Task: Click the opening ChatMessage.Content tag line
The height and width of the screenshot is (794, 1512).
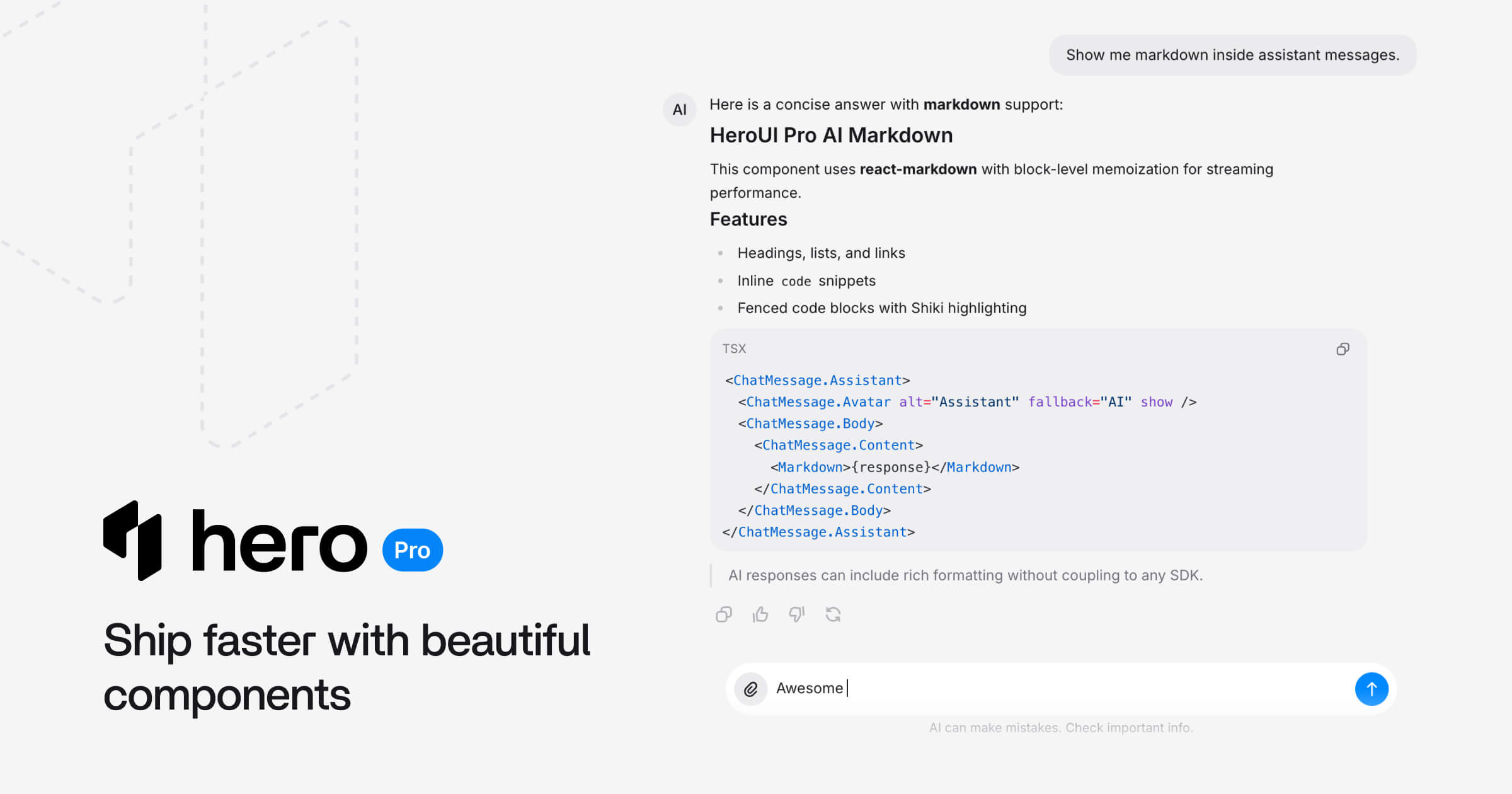Action: 839,446
